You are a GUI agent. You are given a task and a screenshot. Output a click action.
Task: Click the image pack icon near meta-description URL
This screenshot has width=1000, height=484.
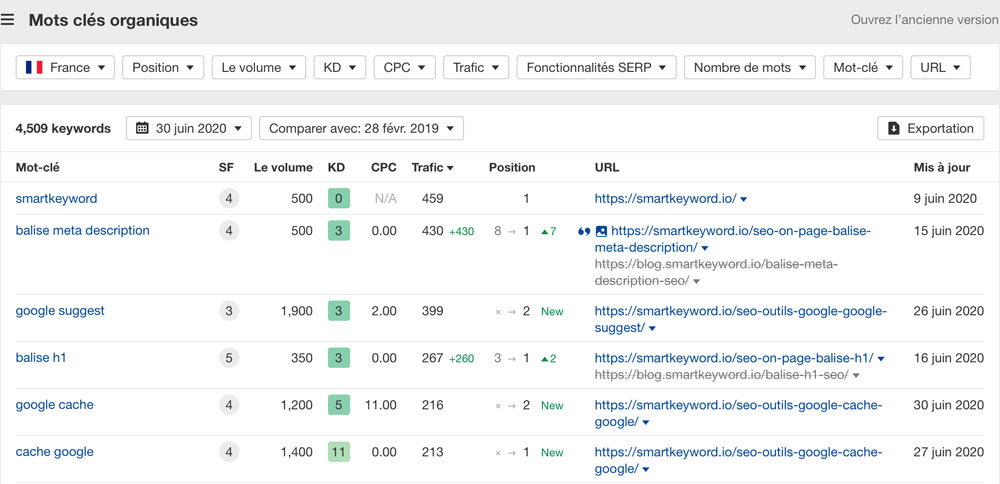601,231
